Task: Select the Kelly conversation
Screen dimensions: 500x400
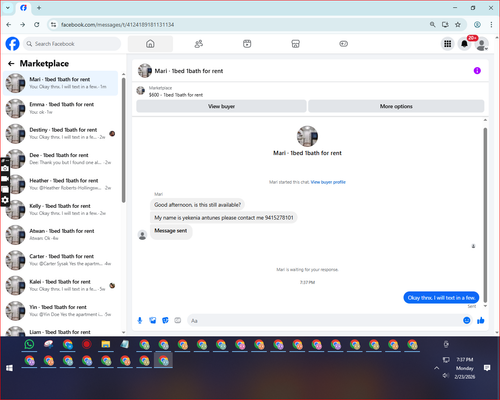Action: coord(61,210)
